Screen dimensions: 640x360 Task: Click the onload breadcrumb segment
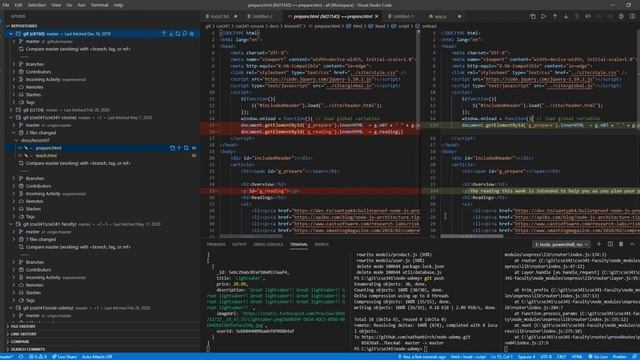point(429,26)
